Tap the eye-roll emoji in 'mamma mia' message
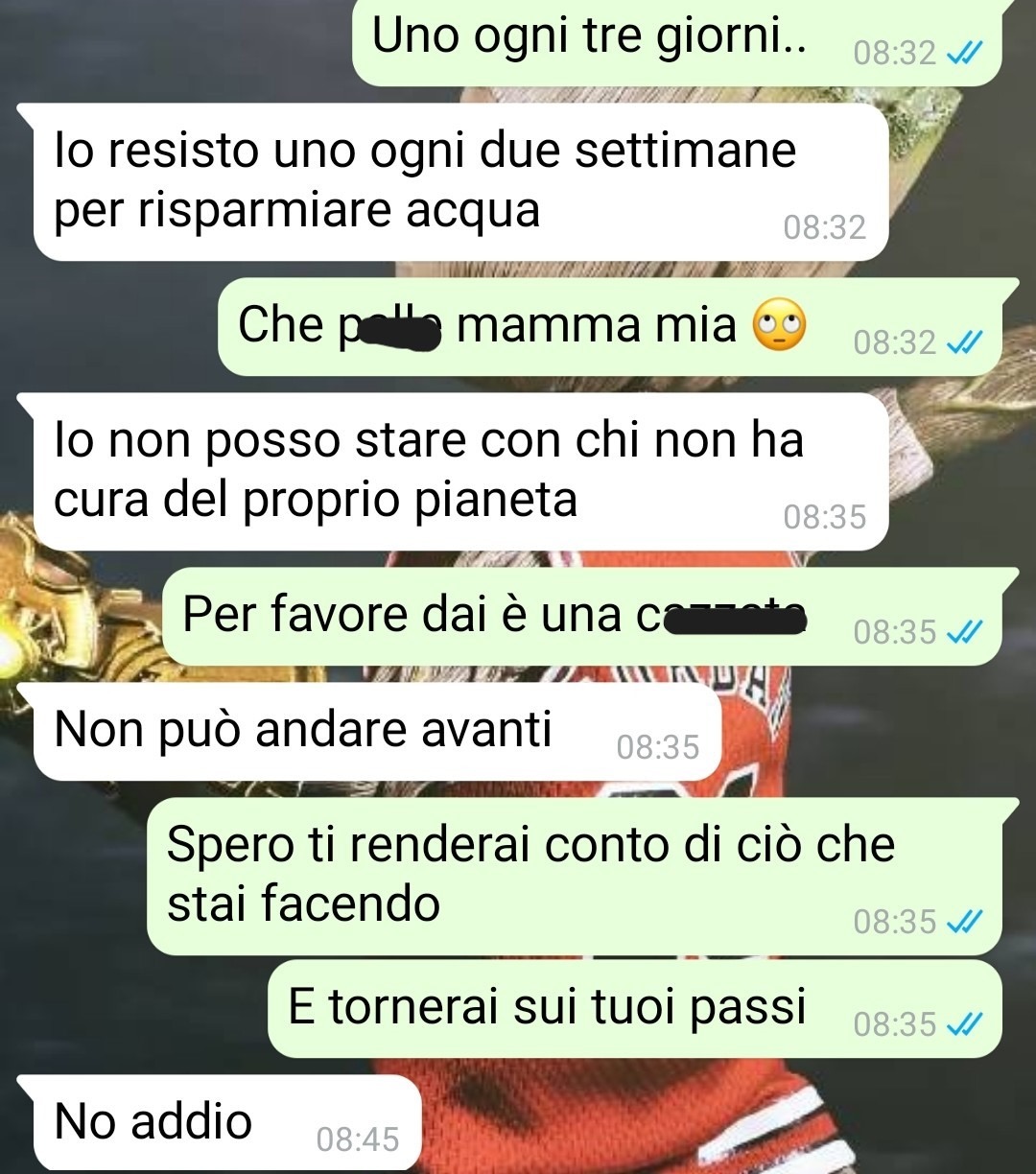The width and height of the screenshot is (1036, 1174). pyautogui.click(x=779, y=325)
